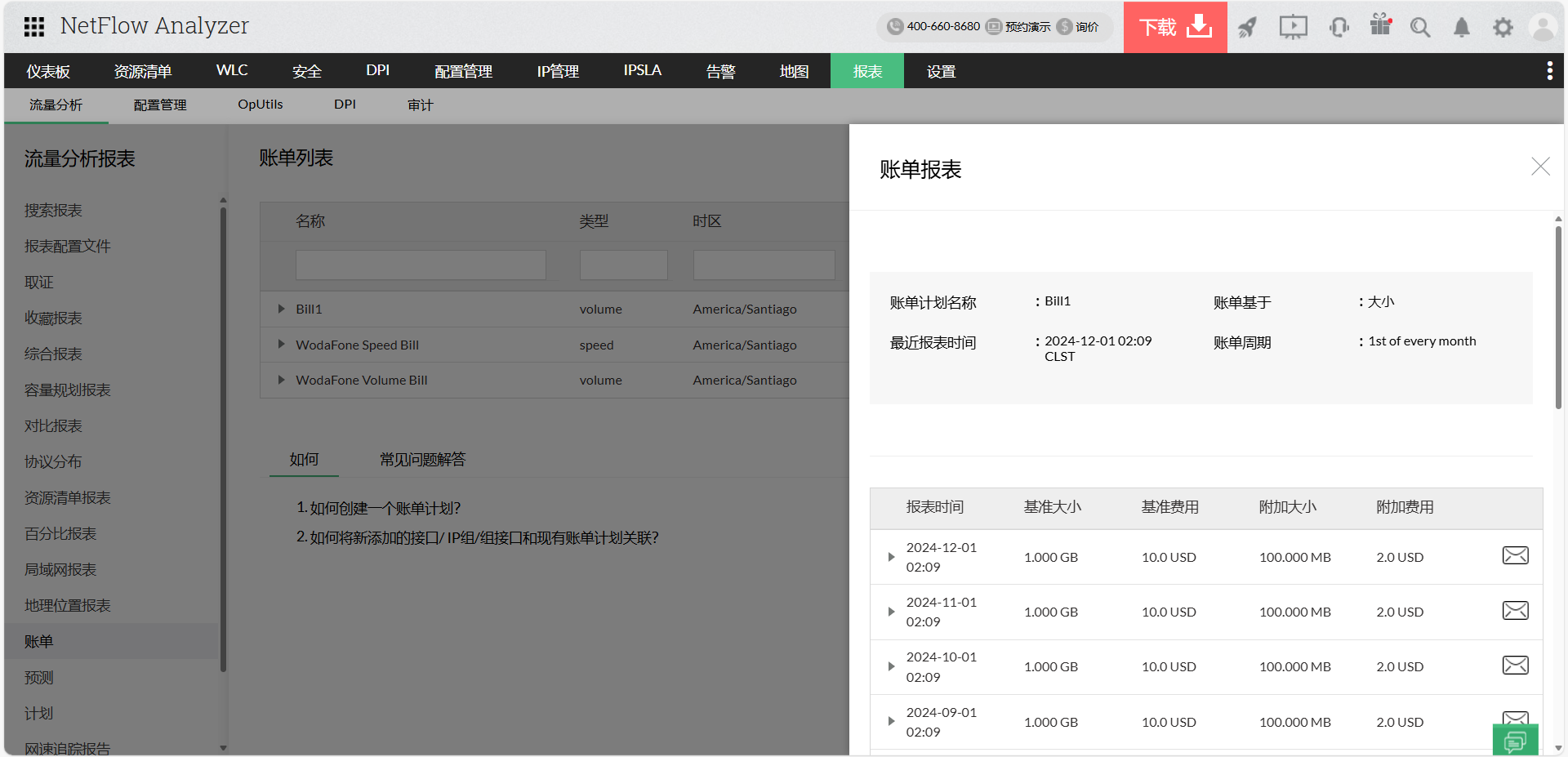Open the presentation demo screen icon
The image size is (1568, 757).
pos(1293,28)
